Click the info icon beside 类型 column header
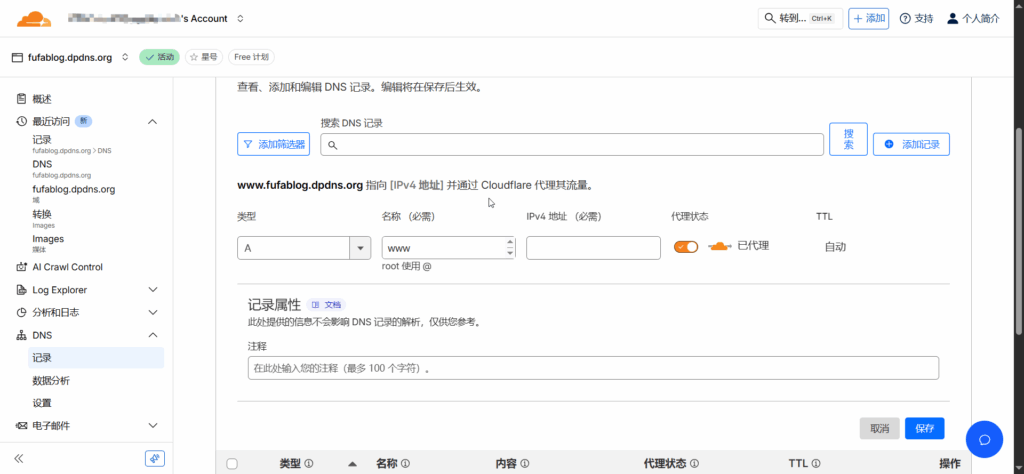Image resolution: width=1024 pixels, height=474 pixels. click(309, 464)
